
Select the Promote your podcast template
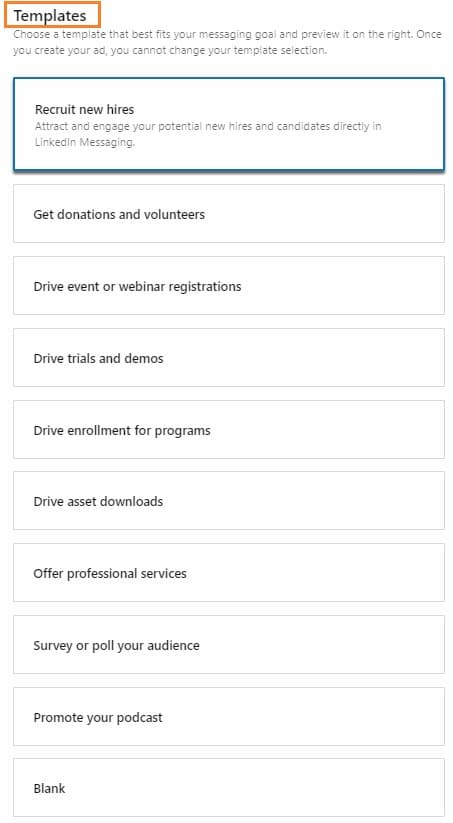pos(229,716)
